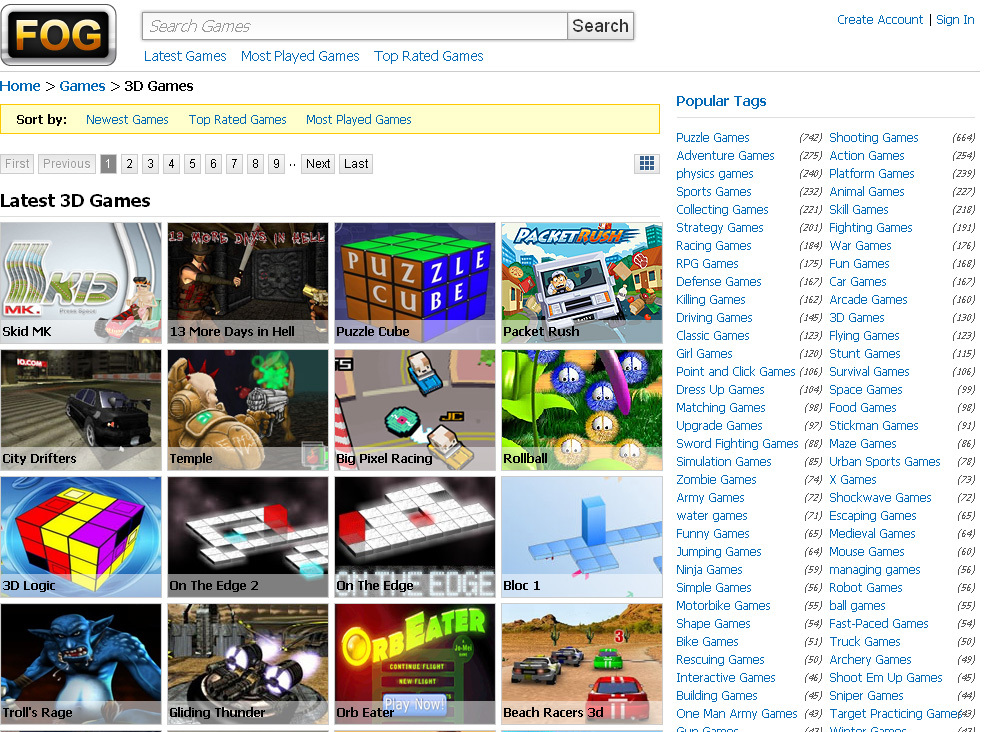Viewport: 984px width, 732px height.
Task: Select the Zombie Games tag
Action: point(716,480)
